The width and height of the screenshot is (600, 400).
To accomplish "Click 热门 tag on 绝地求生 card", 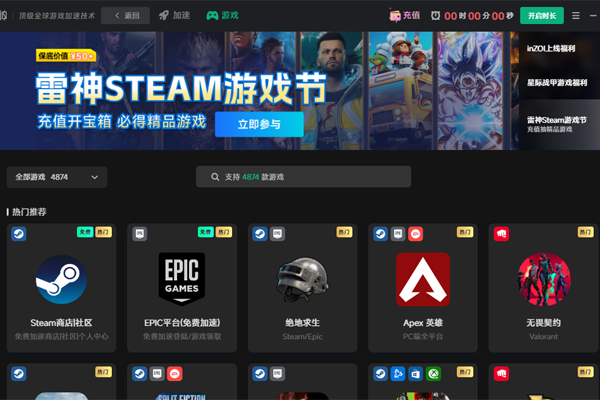I will [344, 232].
